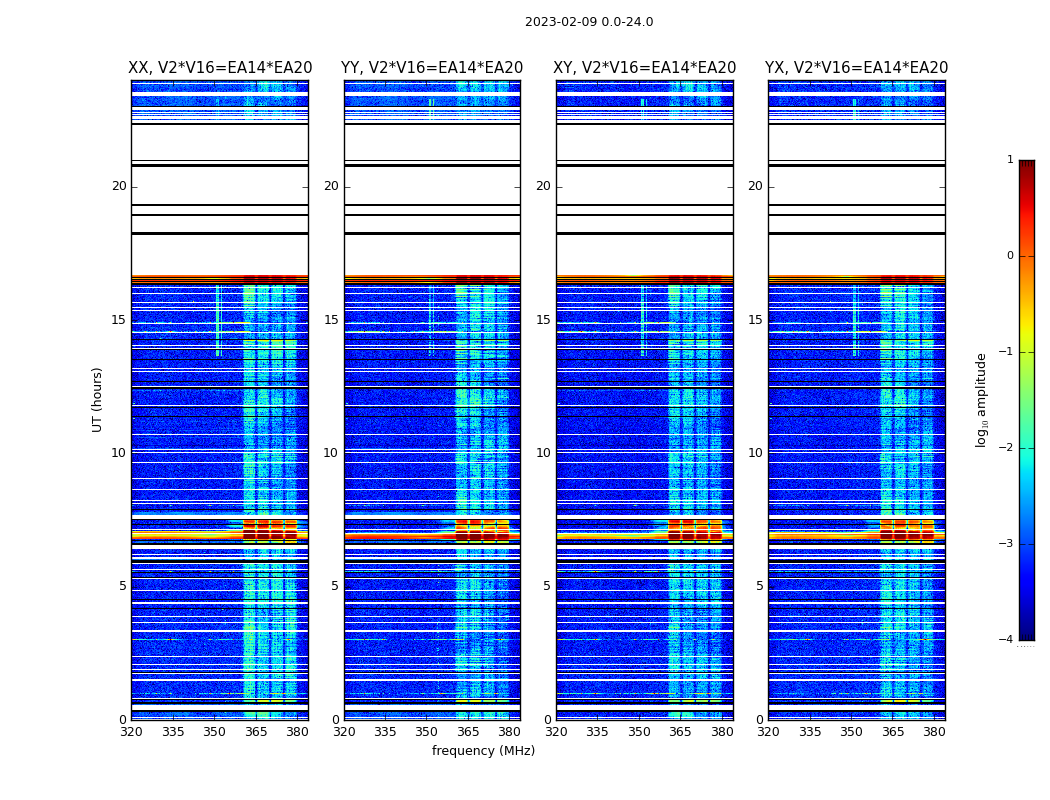Image resolution: width=1050 pixels, height=800 pixels.
Task: Pick the dark blue bottom of the colorbar
Action: pos(1026,633)
